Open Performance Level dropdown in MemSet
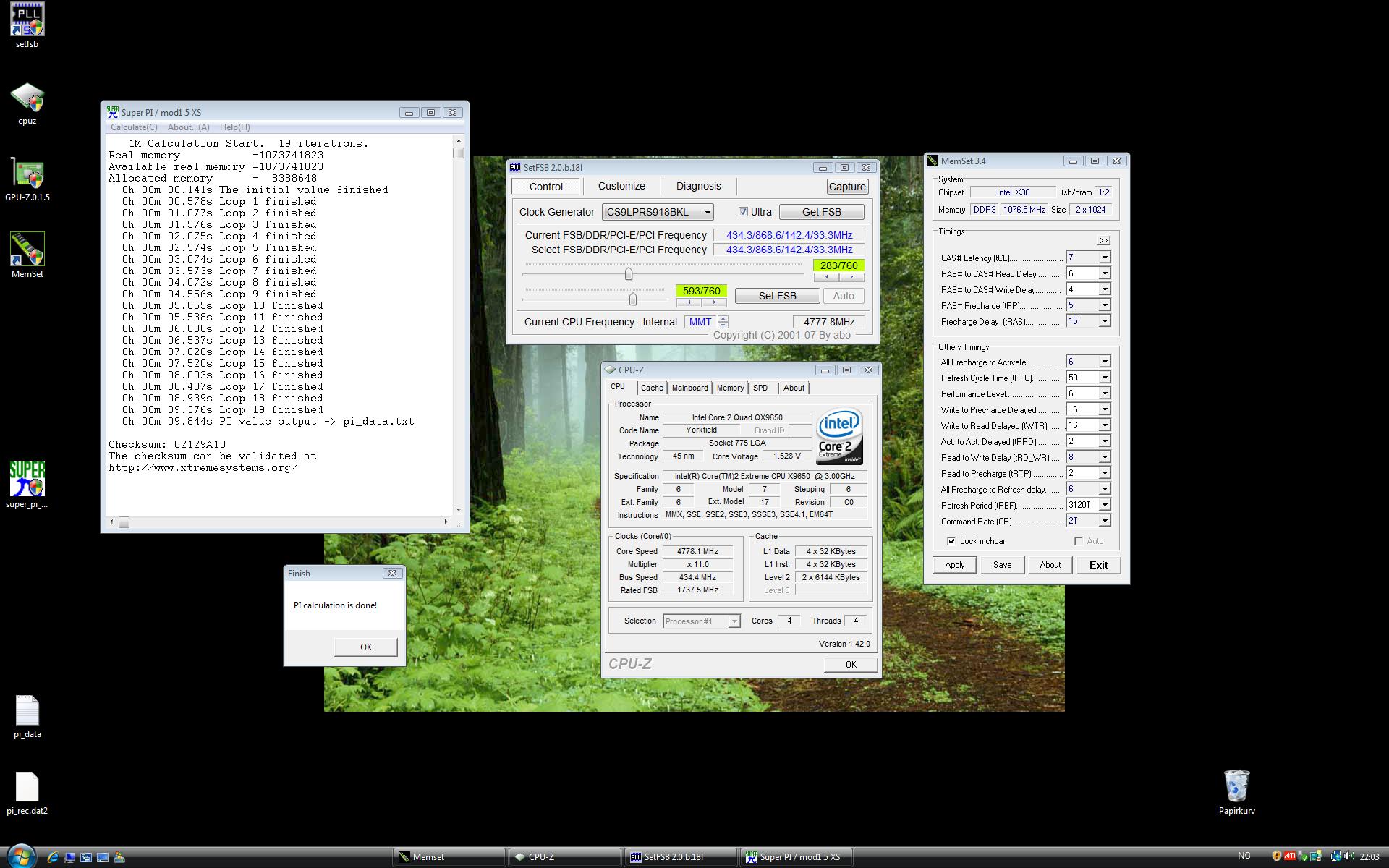 1104,393
